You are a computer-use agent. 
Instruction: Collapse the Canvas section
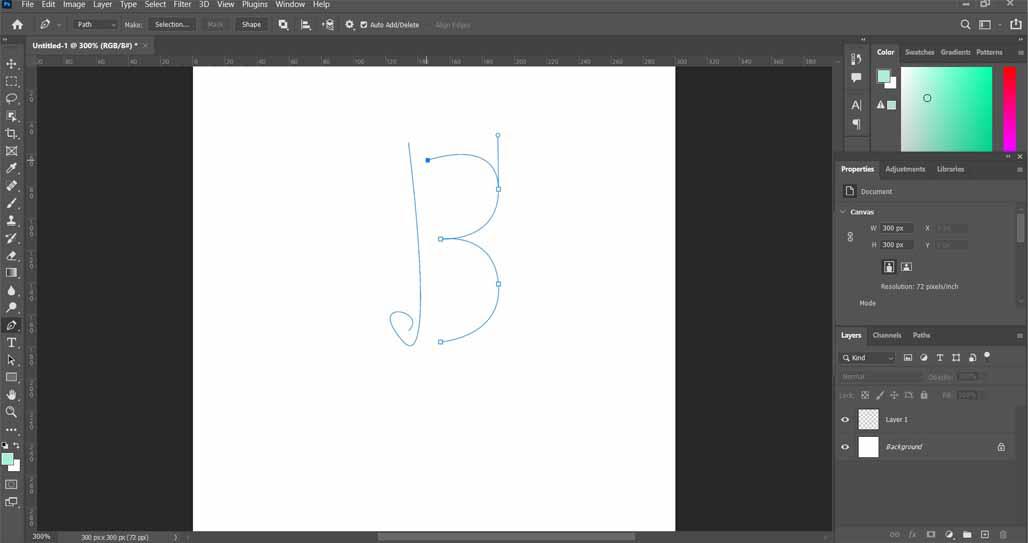tap(843, 212)
